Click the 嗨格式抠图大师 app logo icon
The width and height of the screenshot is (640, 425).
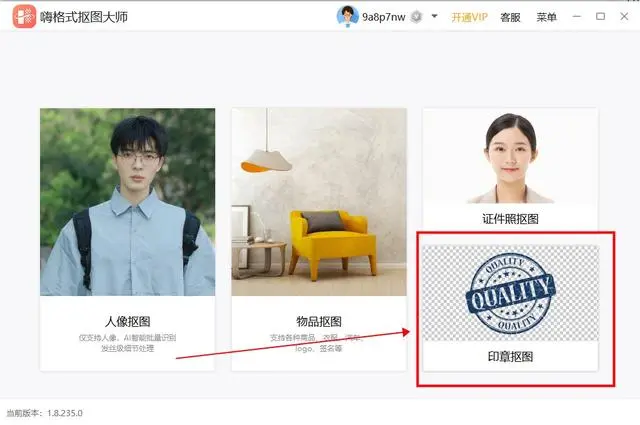coord(24,16)
